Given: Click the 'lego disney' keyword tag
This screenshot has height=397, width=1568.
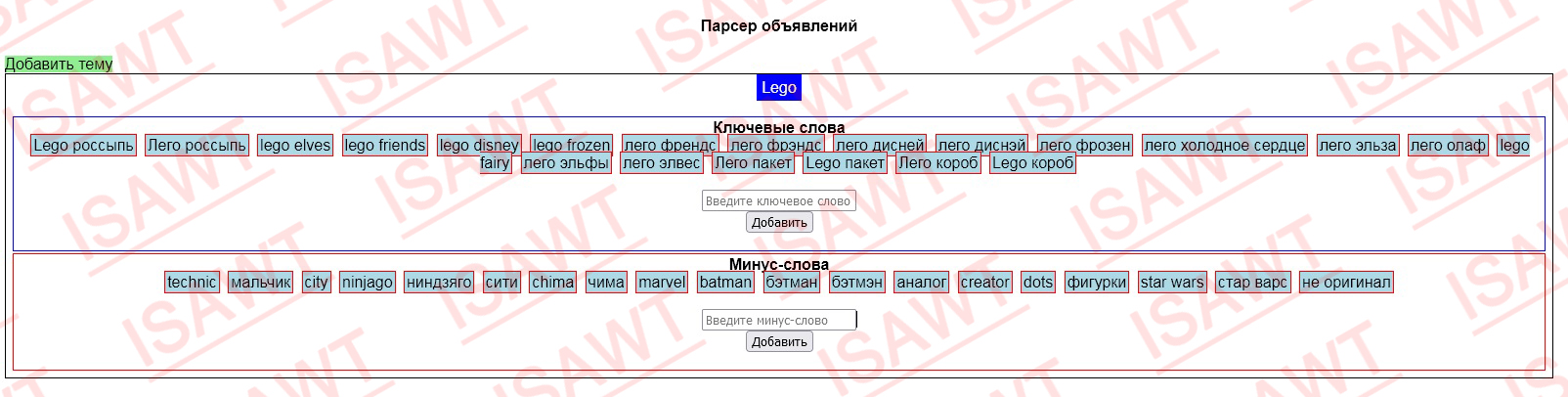Looking at the screenshot, I should [479, 145].
